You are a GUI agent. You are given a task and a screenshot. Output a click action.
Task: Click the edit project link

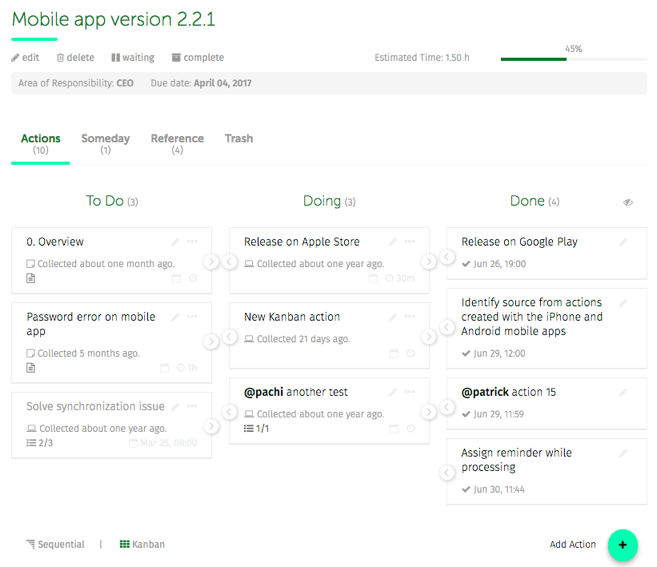(25, 57)
